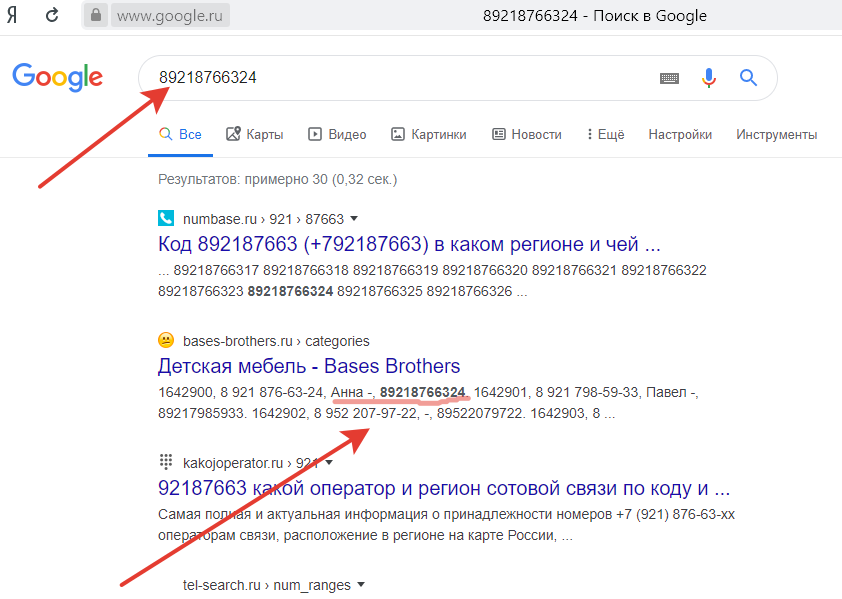Open the Код 892187663 result link
Screen dimensions: 842x599
409,244
